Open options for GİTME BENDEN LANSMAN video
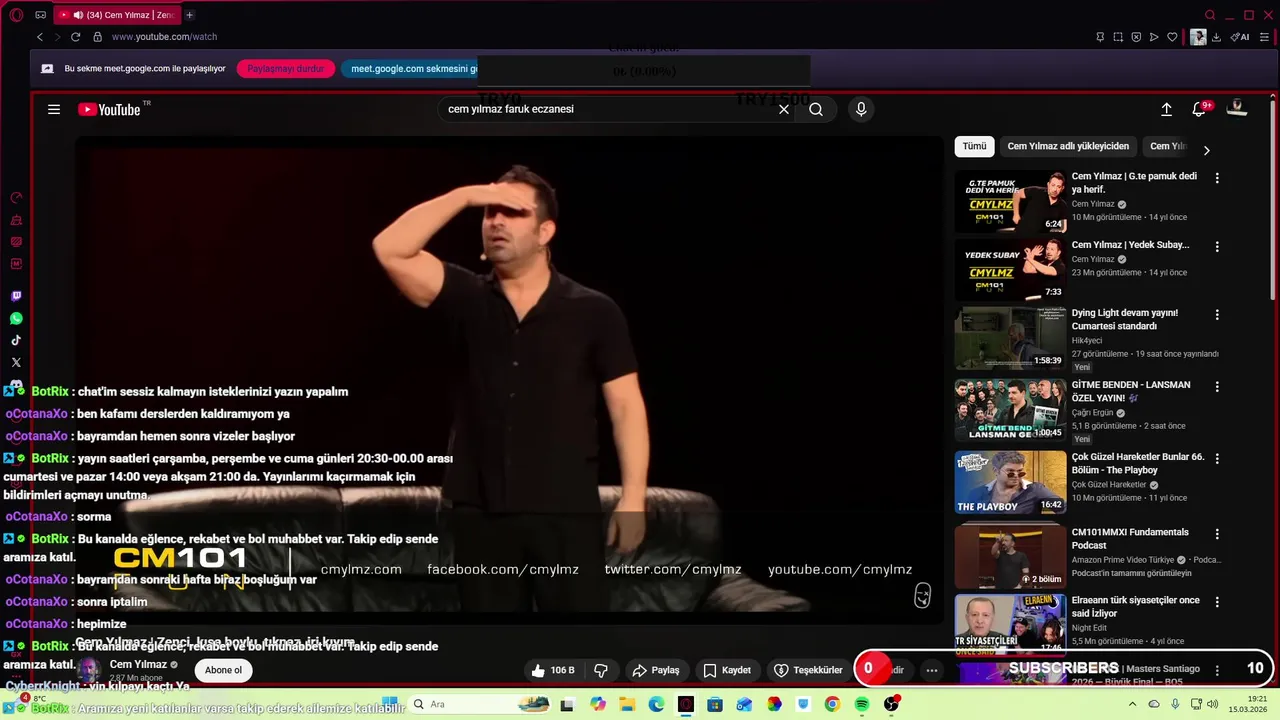Viewport: 1280px width, 720px height. click(x=1217, y=386)
